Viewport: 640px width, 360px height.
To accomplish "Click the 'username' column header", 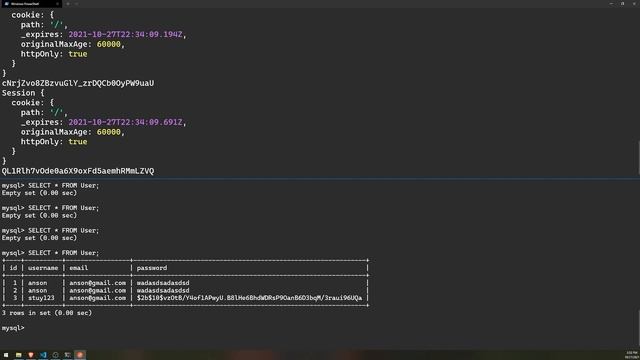I will pos(43,268).
